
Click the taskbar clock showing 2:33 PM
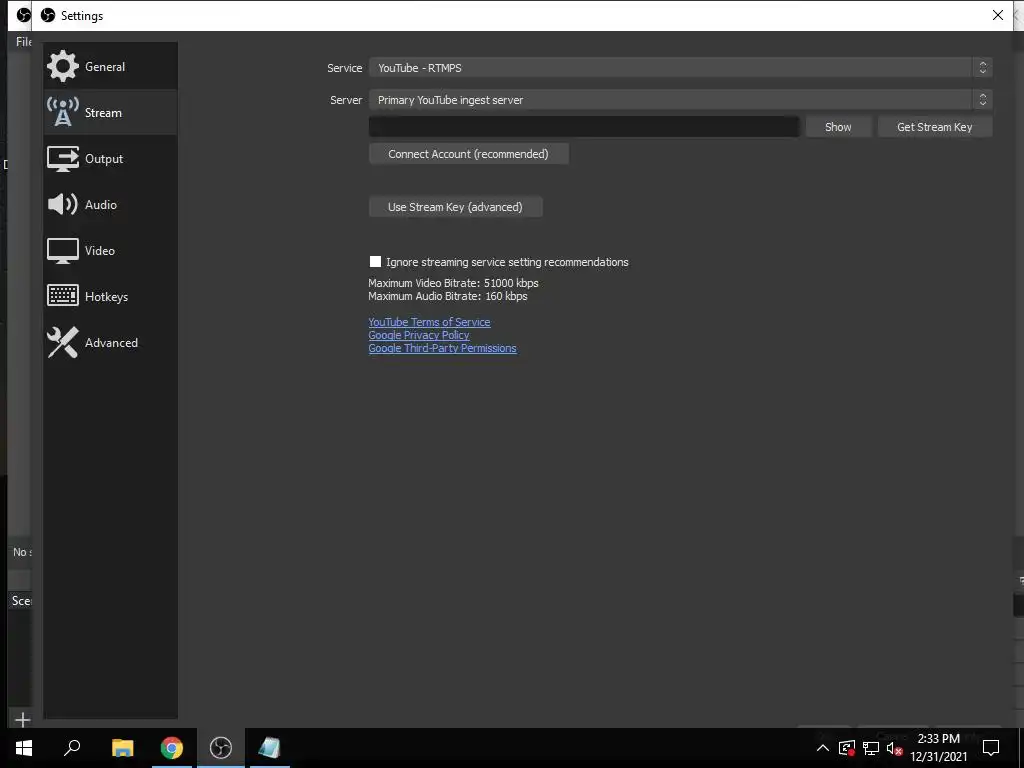938,748
